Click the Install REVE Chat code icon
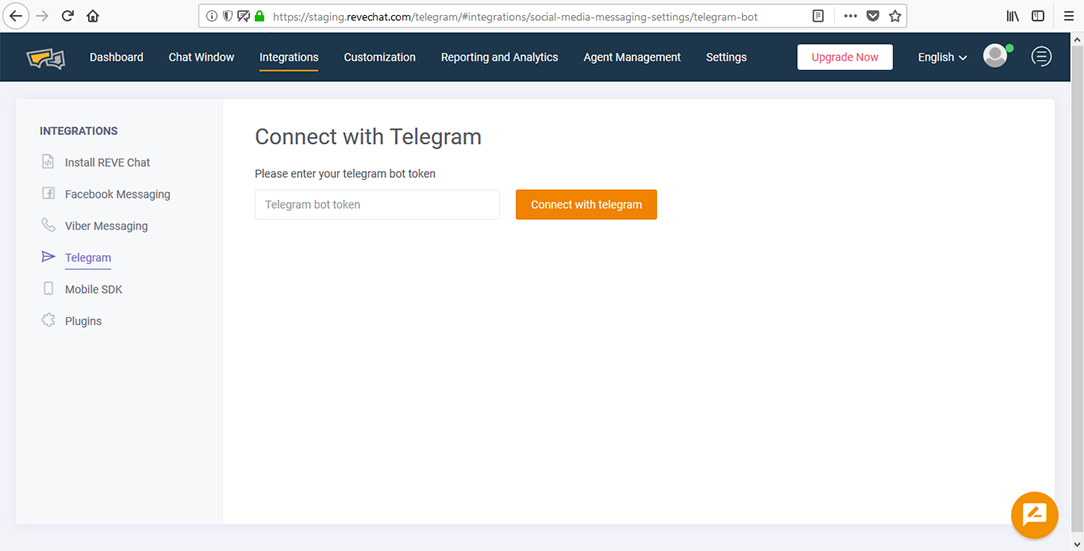 48,162
